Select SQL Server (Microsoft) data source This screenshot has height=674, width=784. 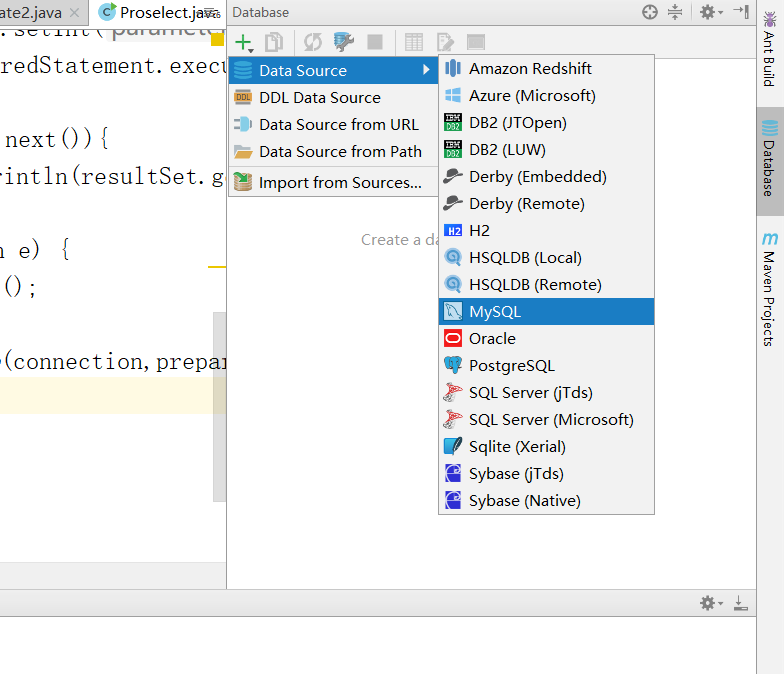click(546, 420)
